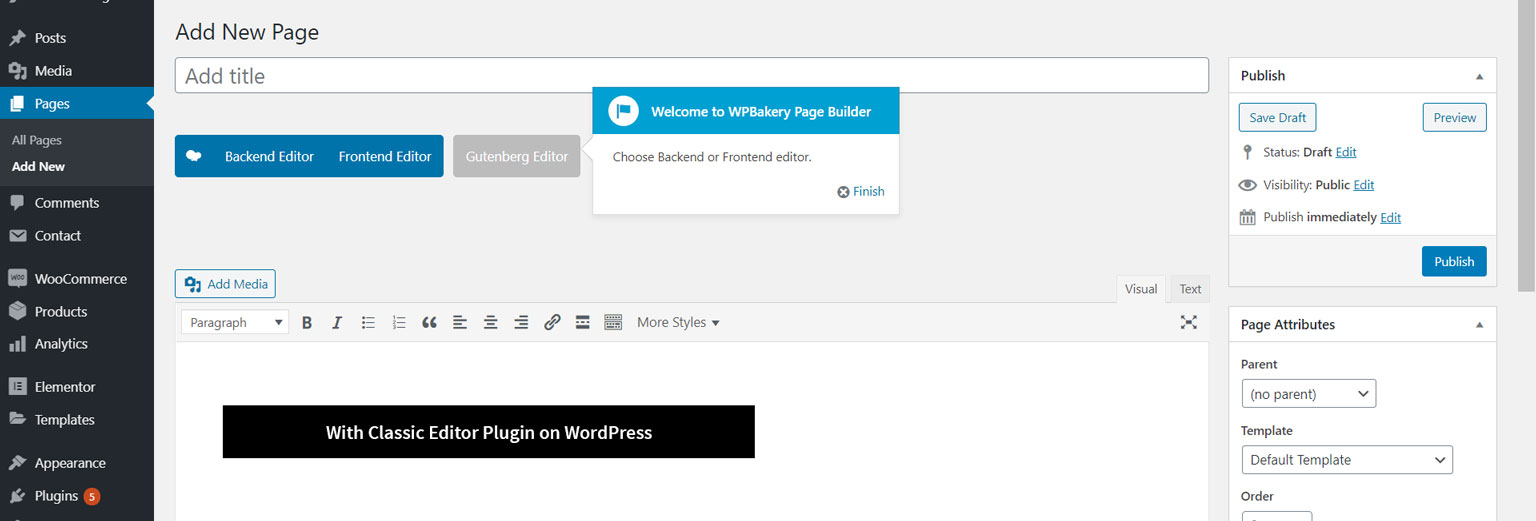
Task: Click the Media icon in sidebar
Action: click(x=17, y=71)
